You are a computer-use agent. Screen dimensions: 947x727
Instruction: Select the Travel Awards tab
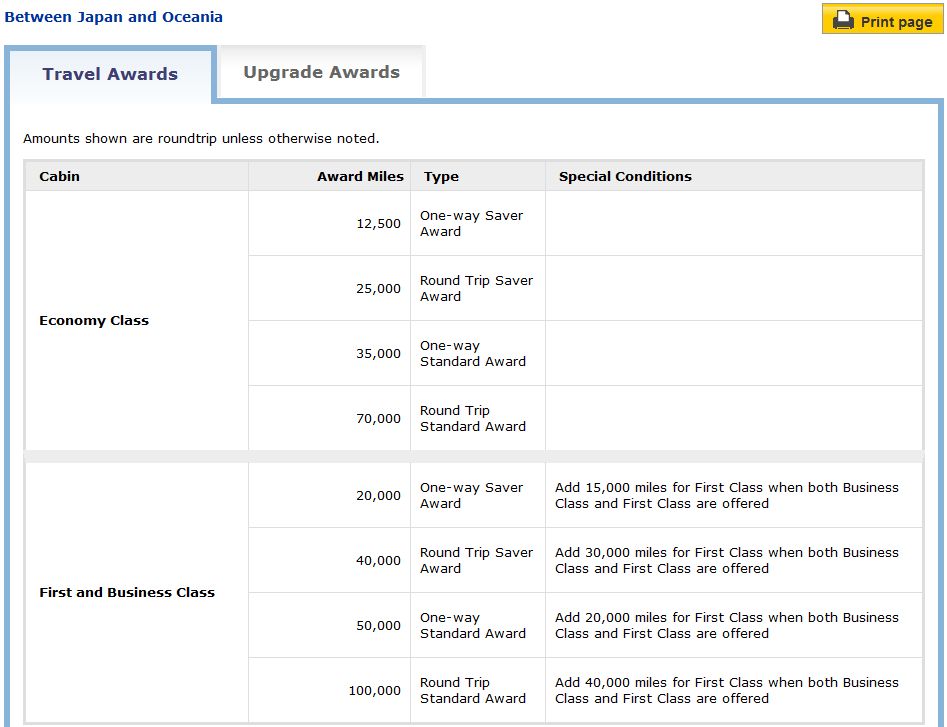[110, 74]
